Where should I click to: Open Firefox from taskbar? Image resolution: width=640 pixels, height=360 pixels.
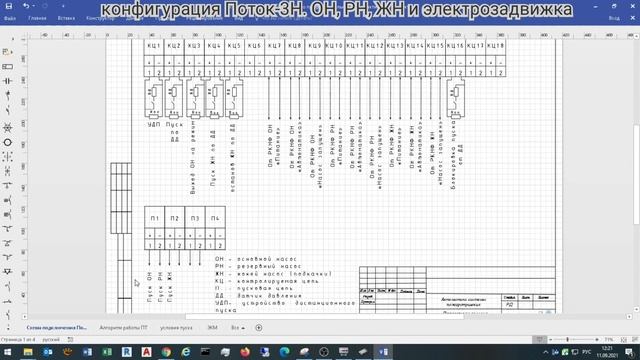click(245, 352)
